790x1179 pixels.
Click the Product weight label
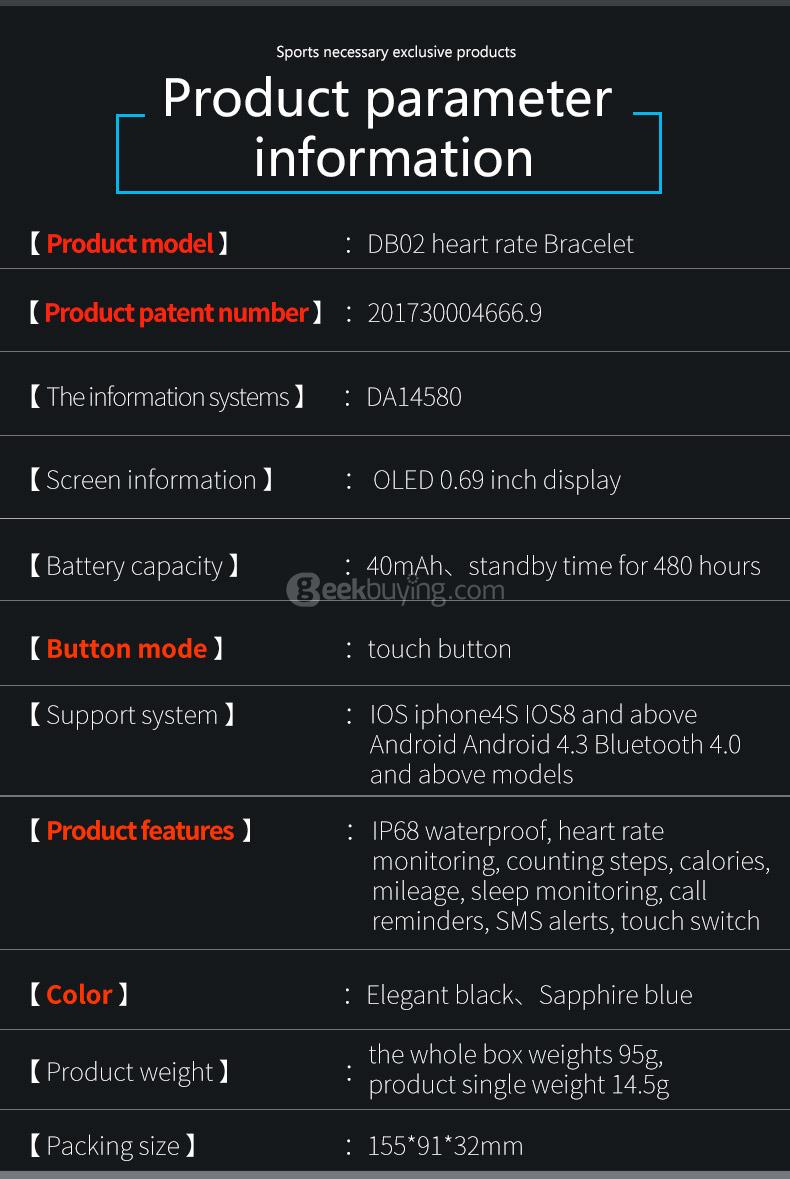pyautogui.click(x=130, y=1072)
